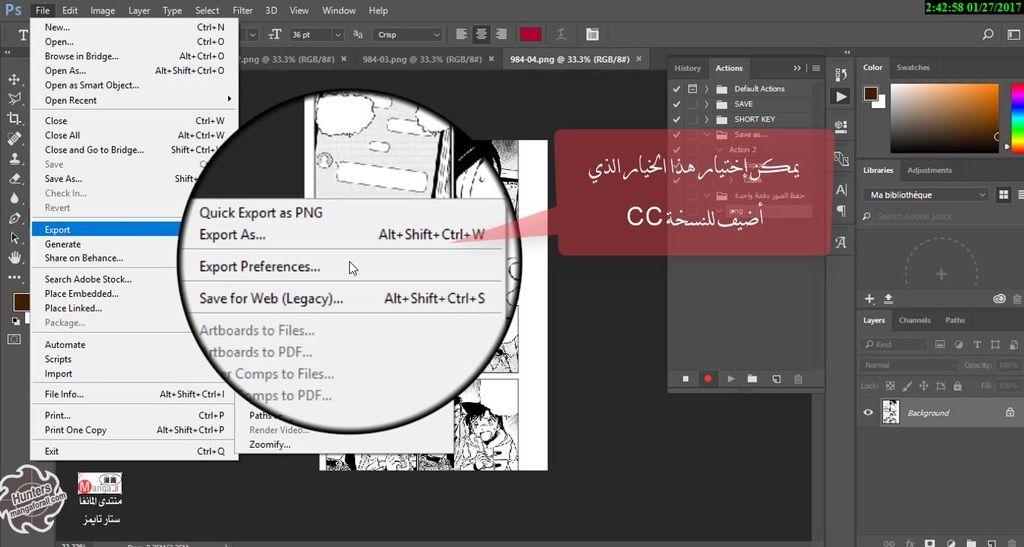
Task: Click foreground color swatch in Color panel
Action: pos(871,93)
